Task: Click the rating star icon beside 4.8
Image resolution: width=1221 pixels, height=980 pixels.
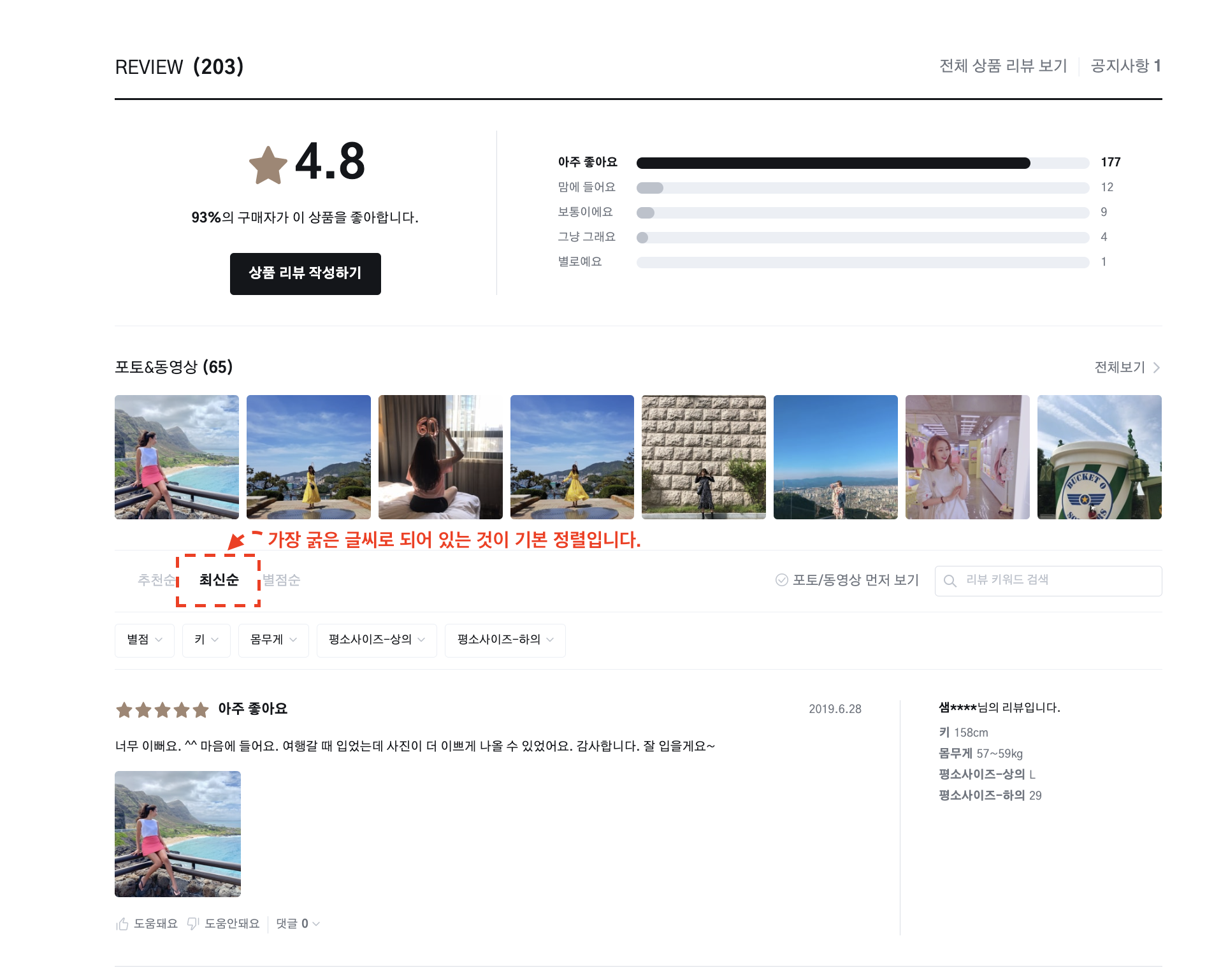Action: pos(268,165)
